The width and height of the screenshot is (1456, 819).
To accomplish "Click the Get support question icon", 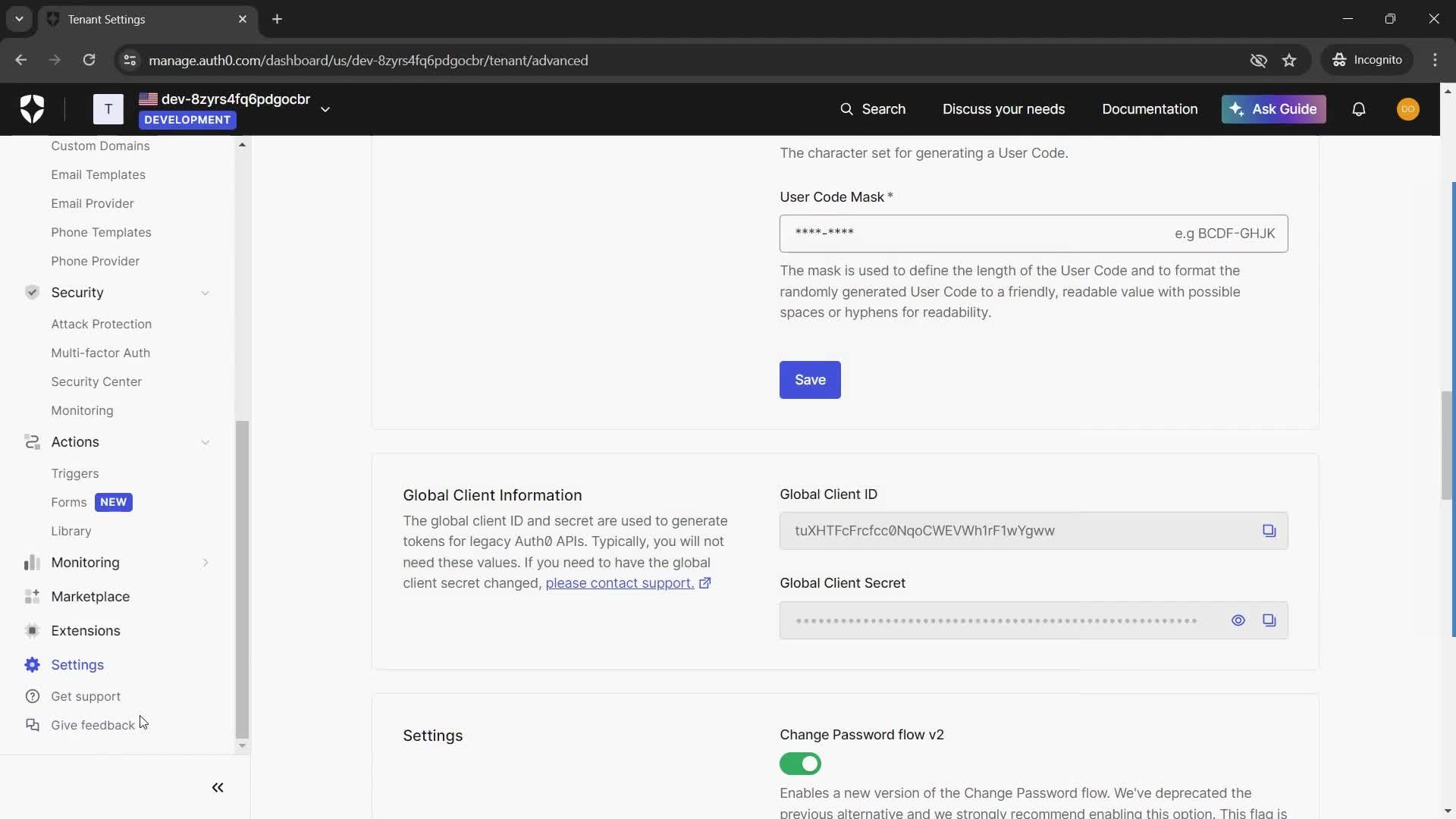I will click(x=32, y=696).
